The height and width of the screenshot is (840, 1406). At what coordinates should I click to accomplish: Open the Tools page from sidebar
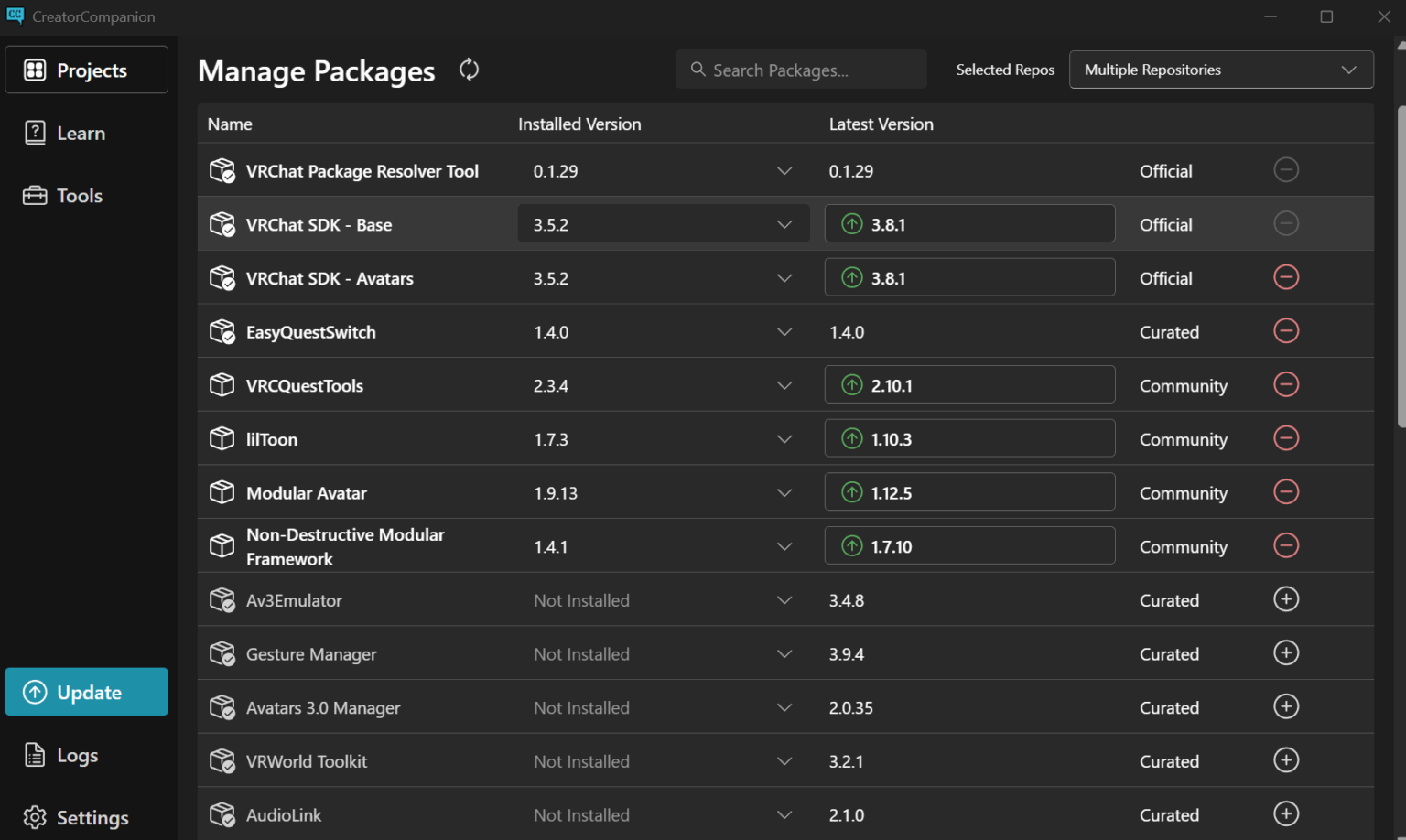79,196
